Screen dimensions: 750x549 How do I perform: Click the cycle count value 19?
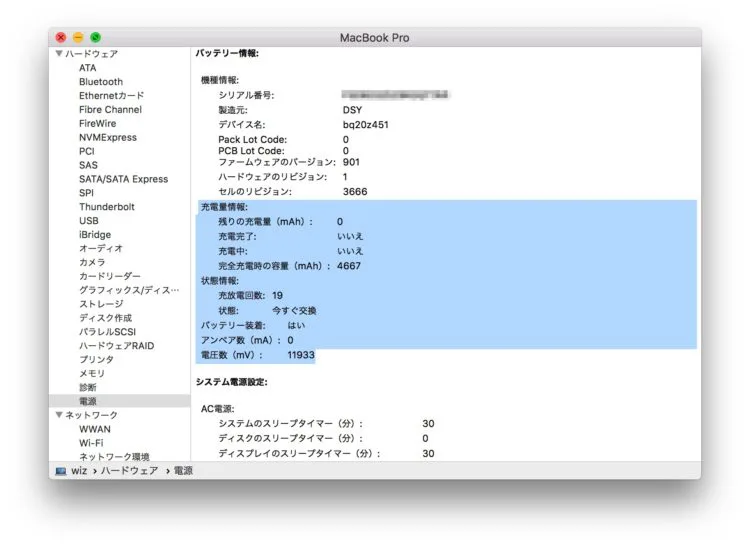[x=277, y=296]
